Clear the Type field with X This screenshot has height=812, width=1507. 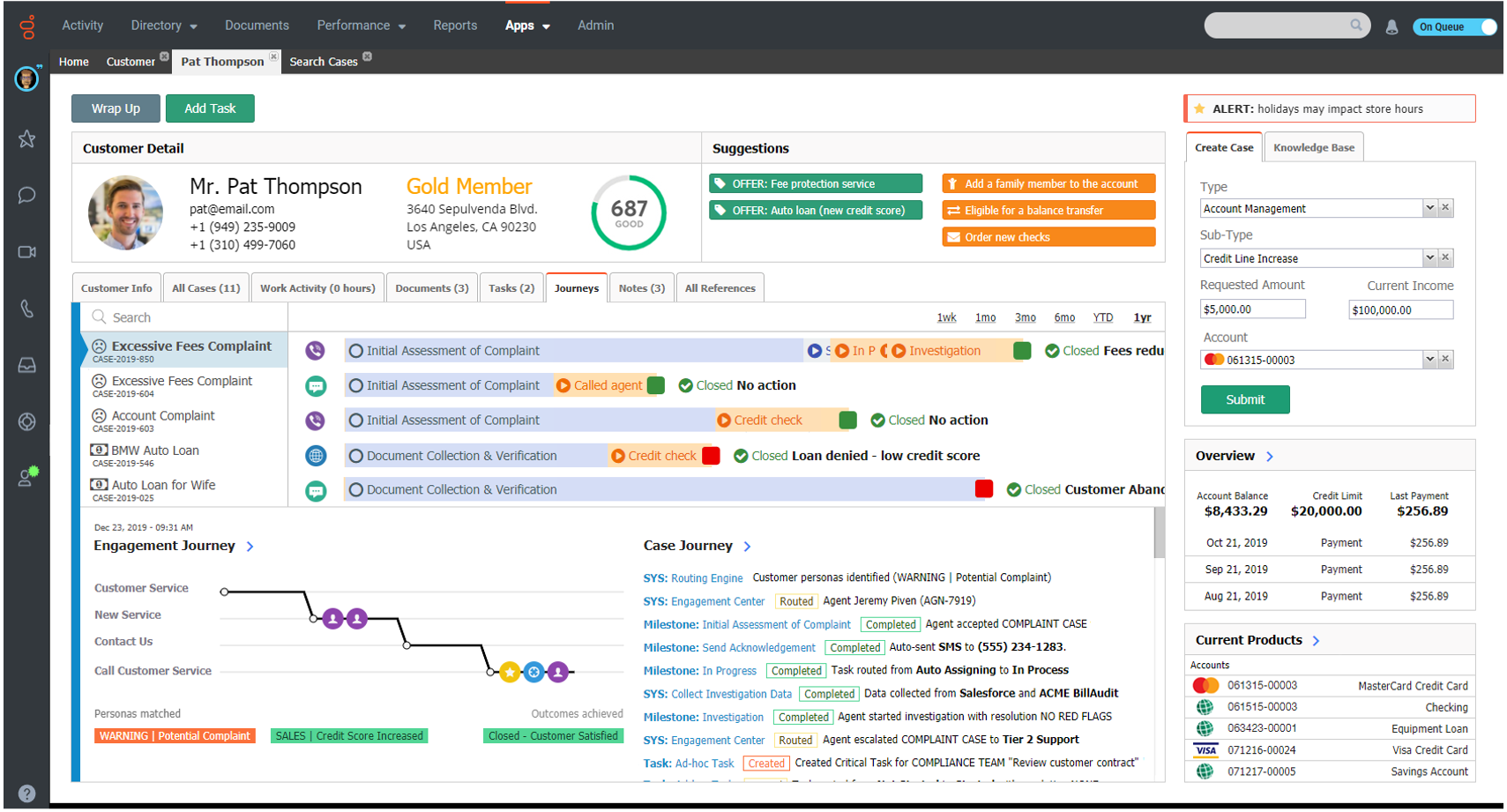click(x=1445, y=208)
